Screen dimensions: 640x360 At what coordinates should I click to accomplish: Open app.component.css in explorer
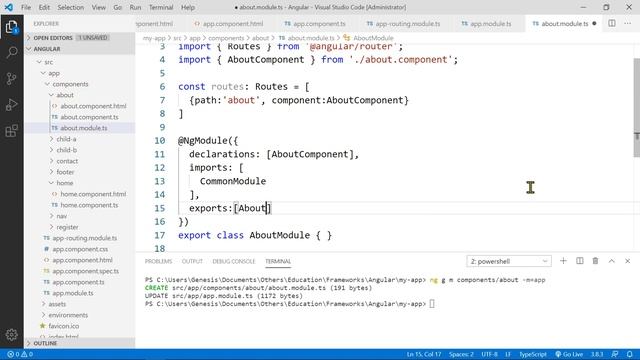click(x=80, y=249)
